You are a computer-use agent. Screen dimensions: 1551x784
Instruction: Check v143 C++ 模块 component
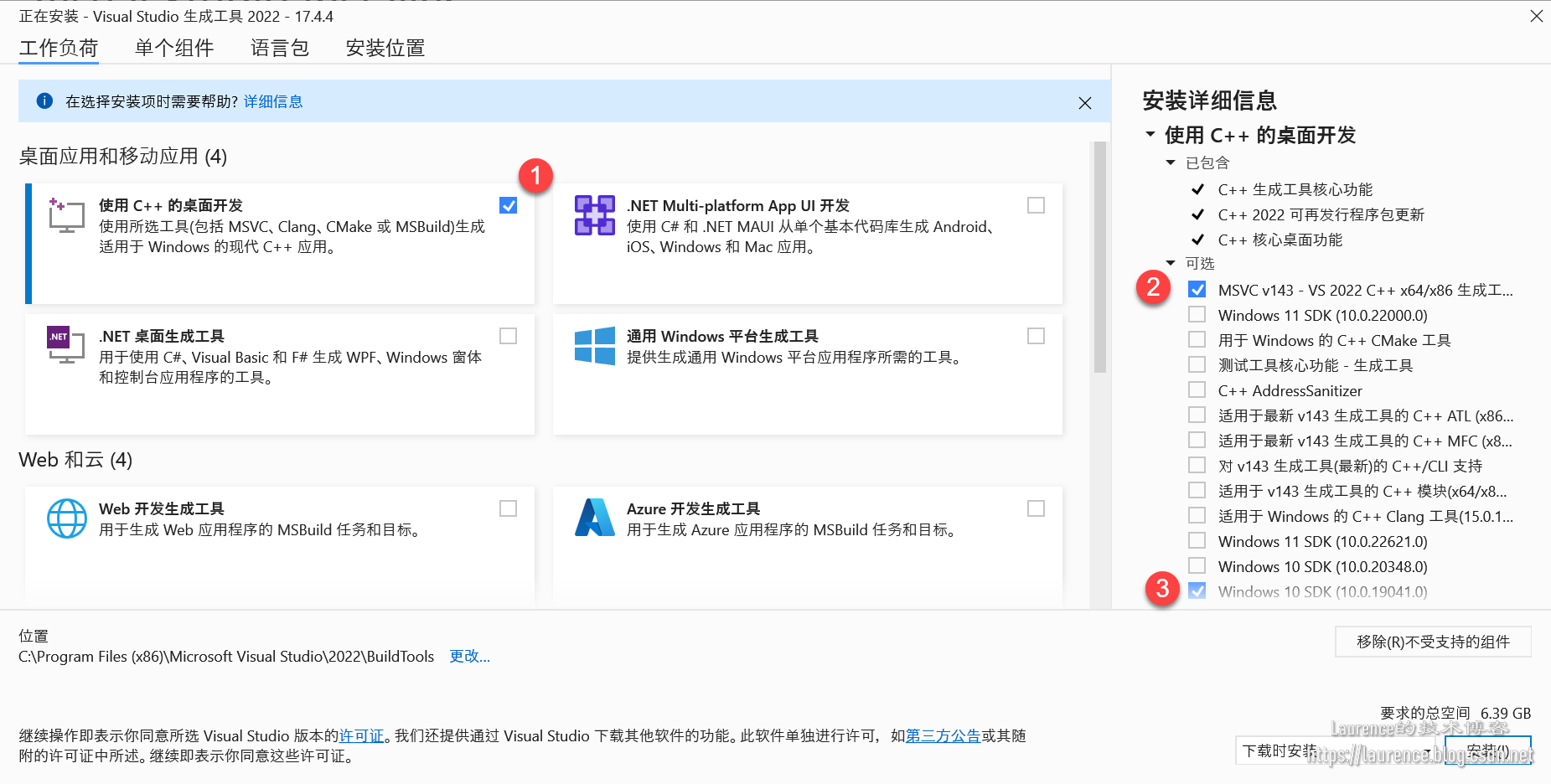coord(1197,490)
